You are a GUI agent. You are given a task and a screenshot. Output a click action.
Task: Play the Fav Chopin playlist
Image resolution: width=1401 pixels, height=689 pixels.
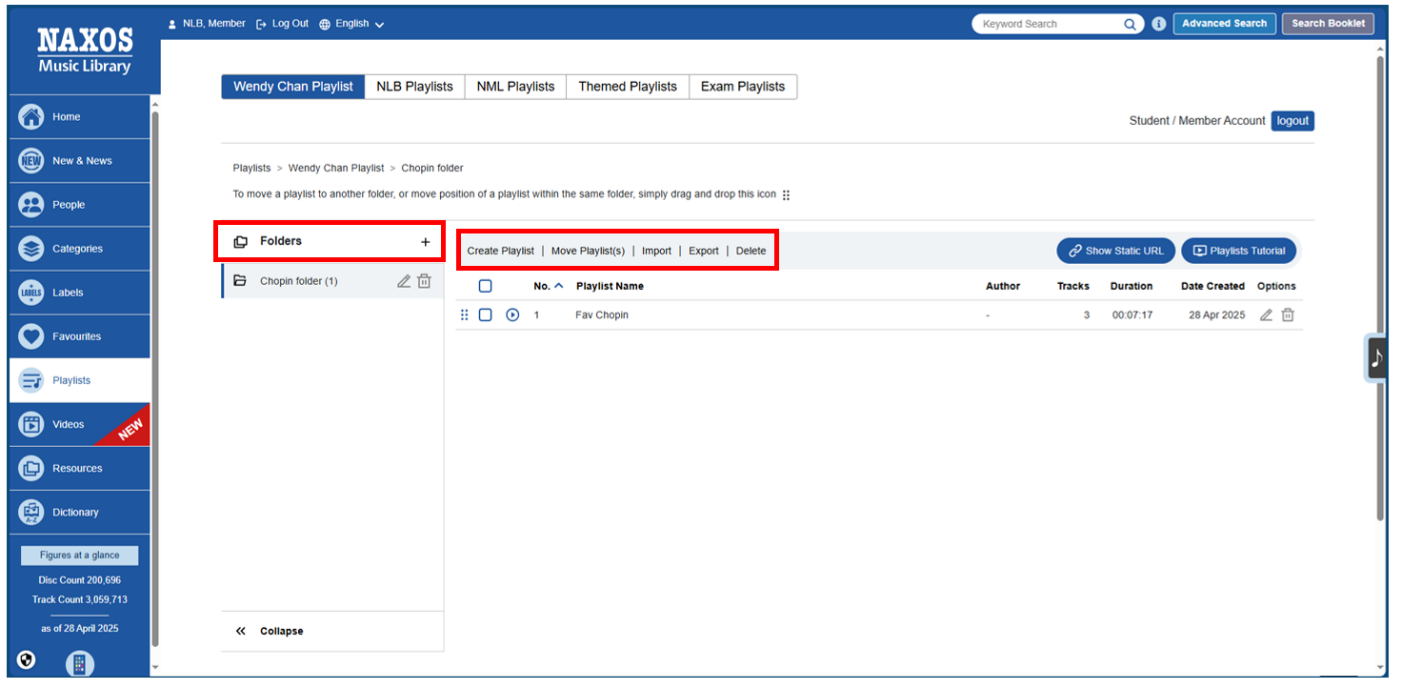(x=513, y=315)
